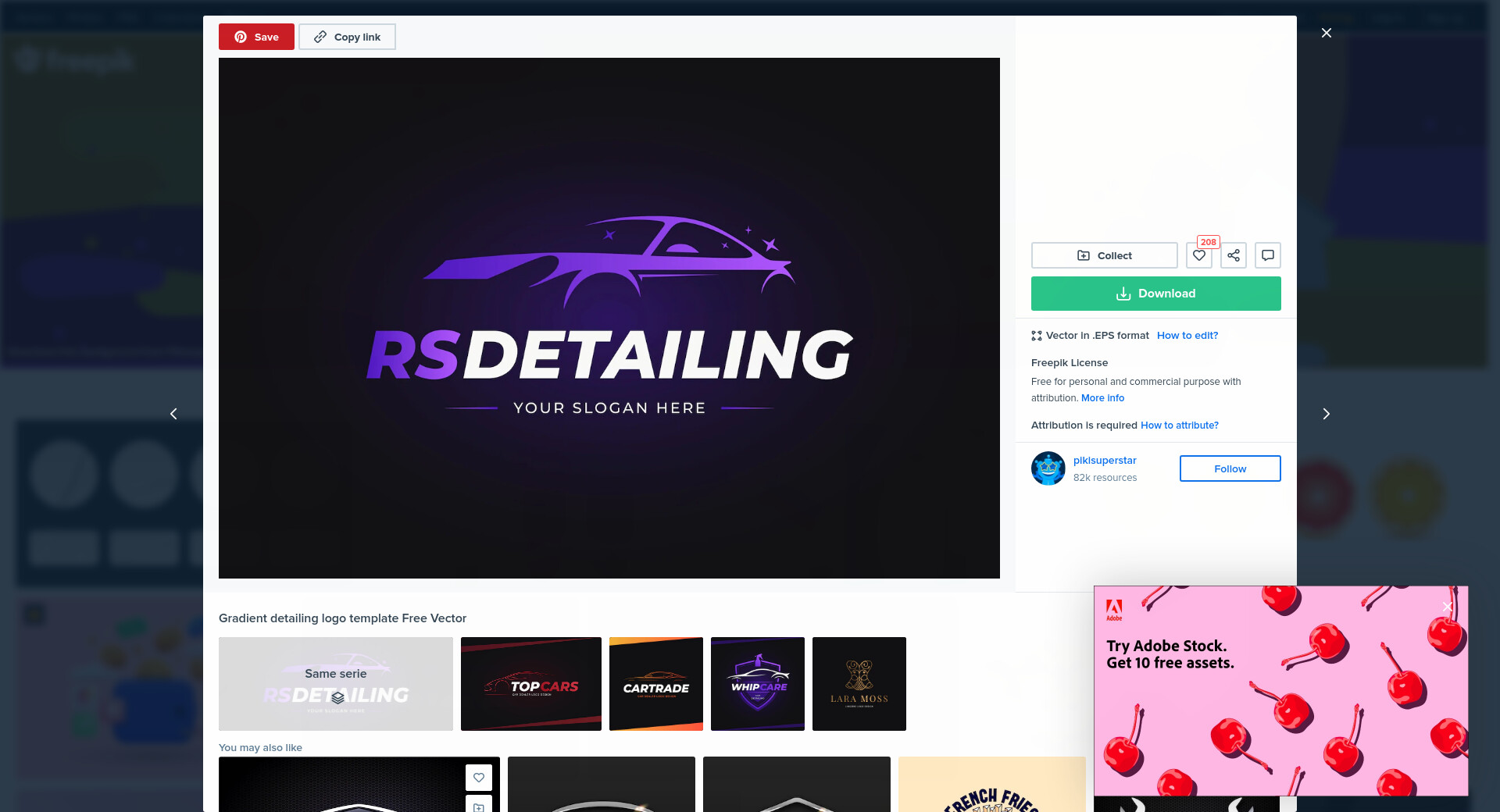1500x812 pixels.
Task: Add resource to a collection with Collect
Action: pos(1104,255)
